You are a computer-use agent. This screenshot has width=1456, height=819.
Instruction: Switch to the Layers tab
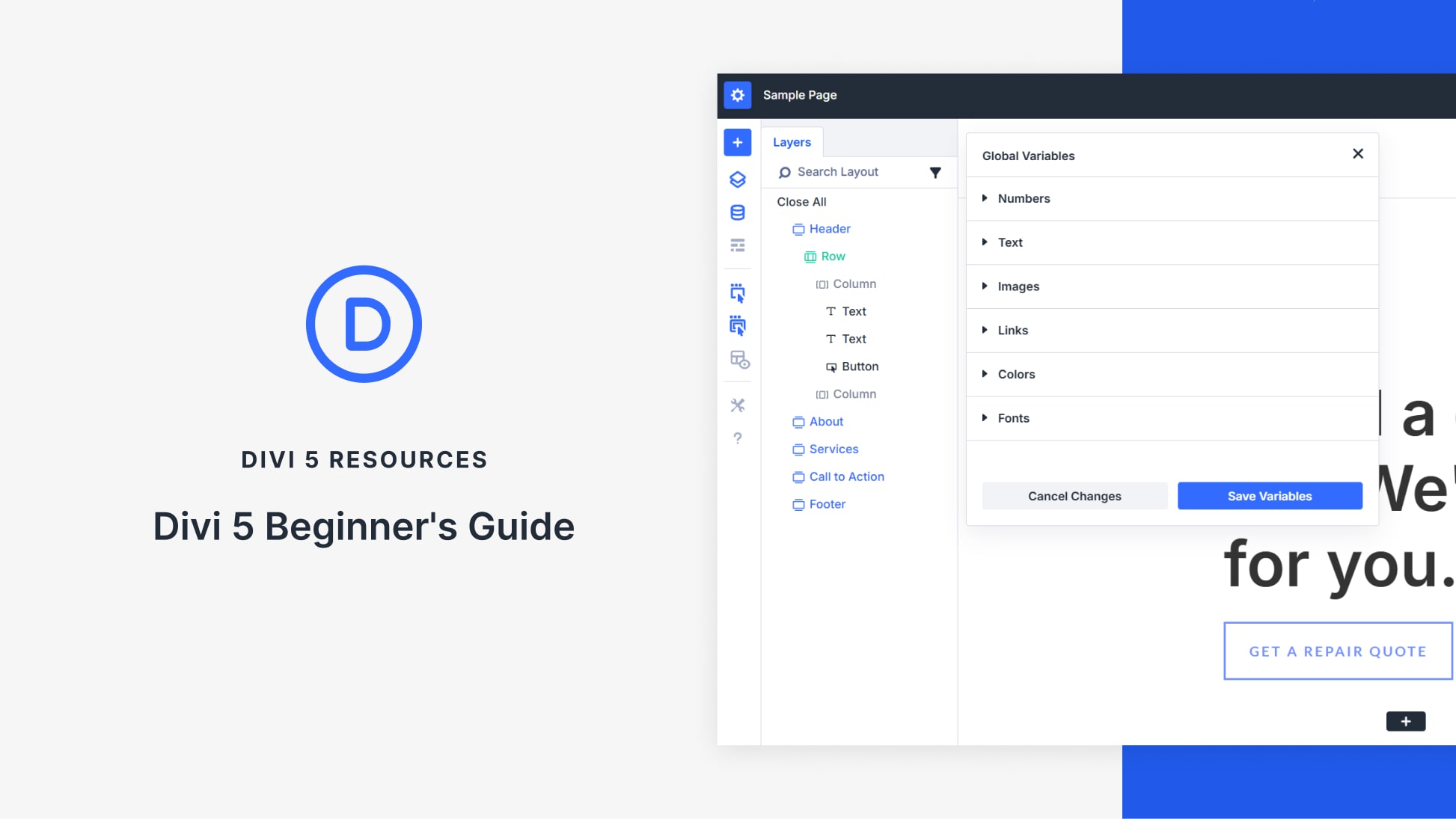[792, 142]
